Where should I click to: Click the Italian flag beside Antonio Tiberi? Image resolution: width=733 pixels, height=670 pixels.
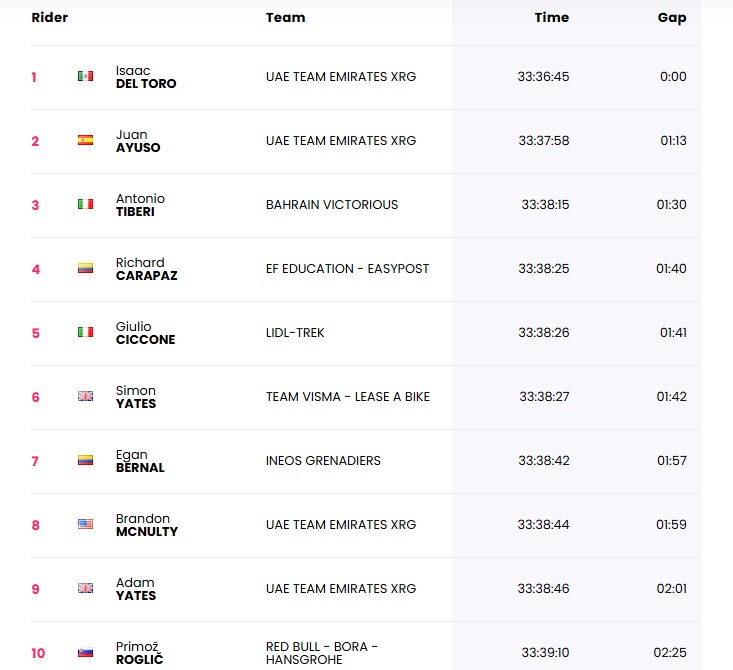click(x=86, y=204)
